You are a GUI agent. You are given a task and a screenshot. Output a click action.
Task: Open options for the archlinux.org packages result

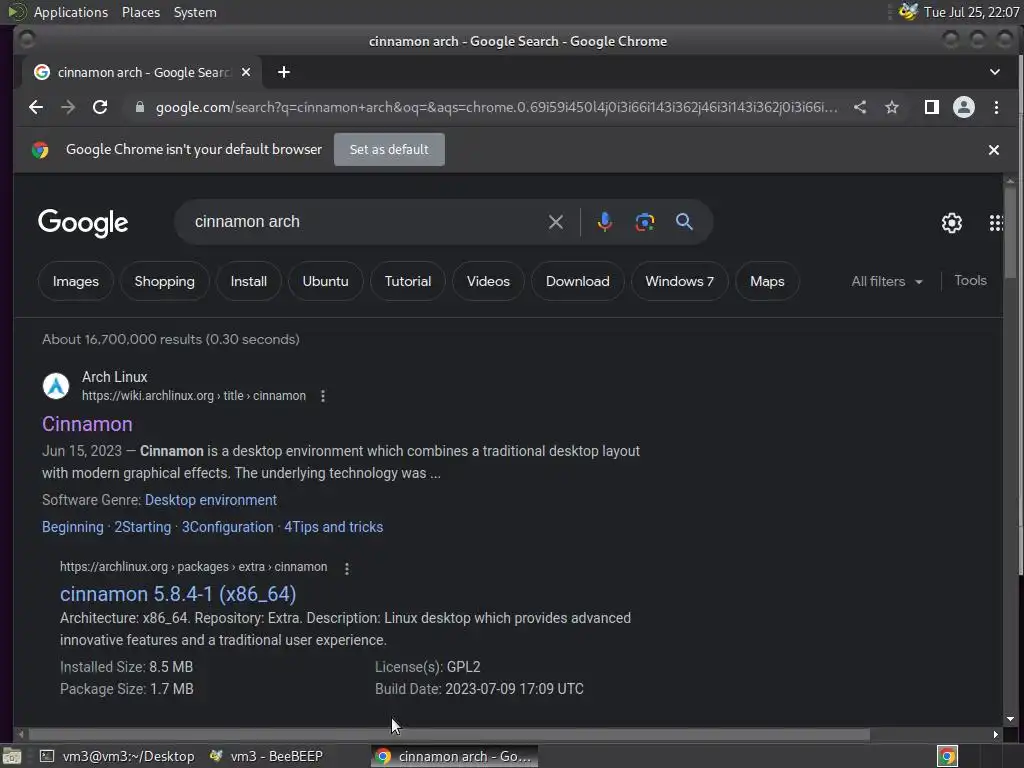click(x=347, y=568)
